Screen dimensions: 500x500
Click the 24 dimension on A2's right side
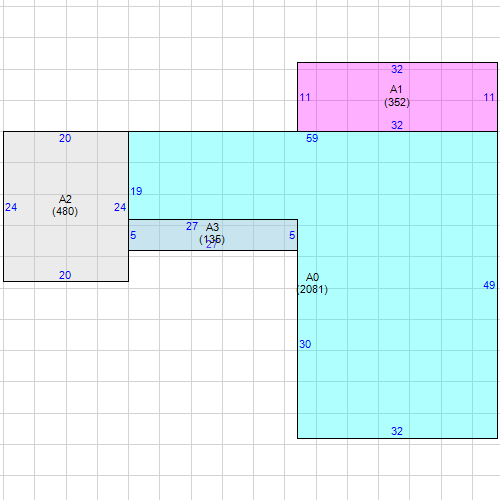pos(120,207)
